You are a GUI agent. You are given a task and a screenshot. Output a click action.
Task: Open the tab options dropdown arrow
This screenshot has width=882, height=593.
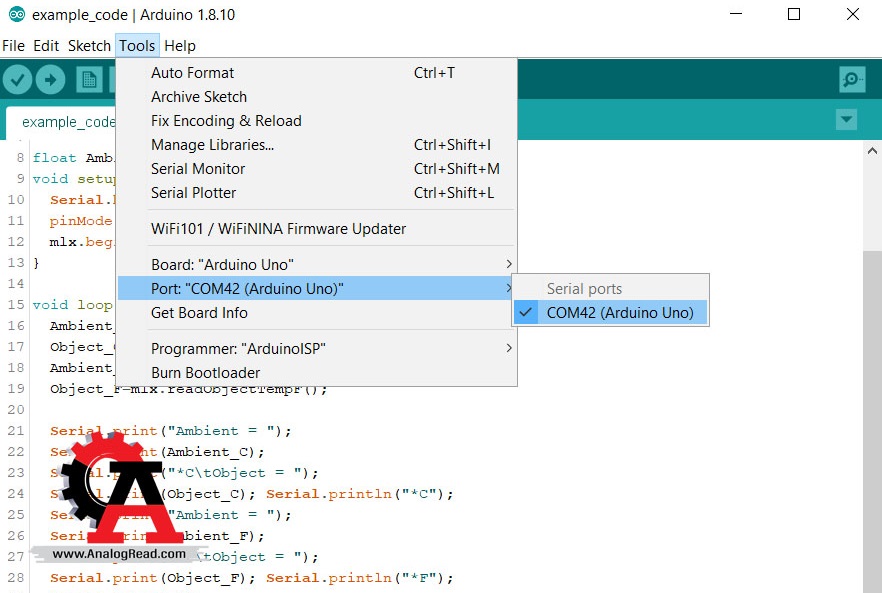pos(846,119)
